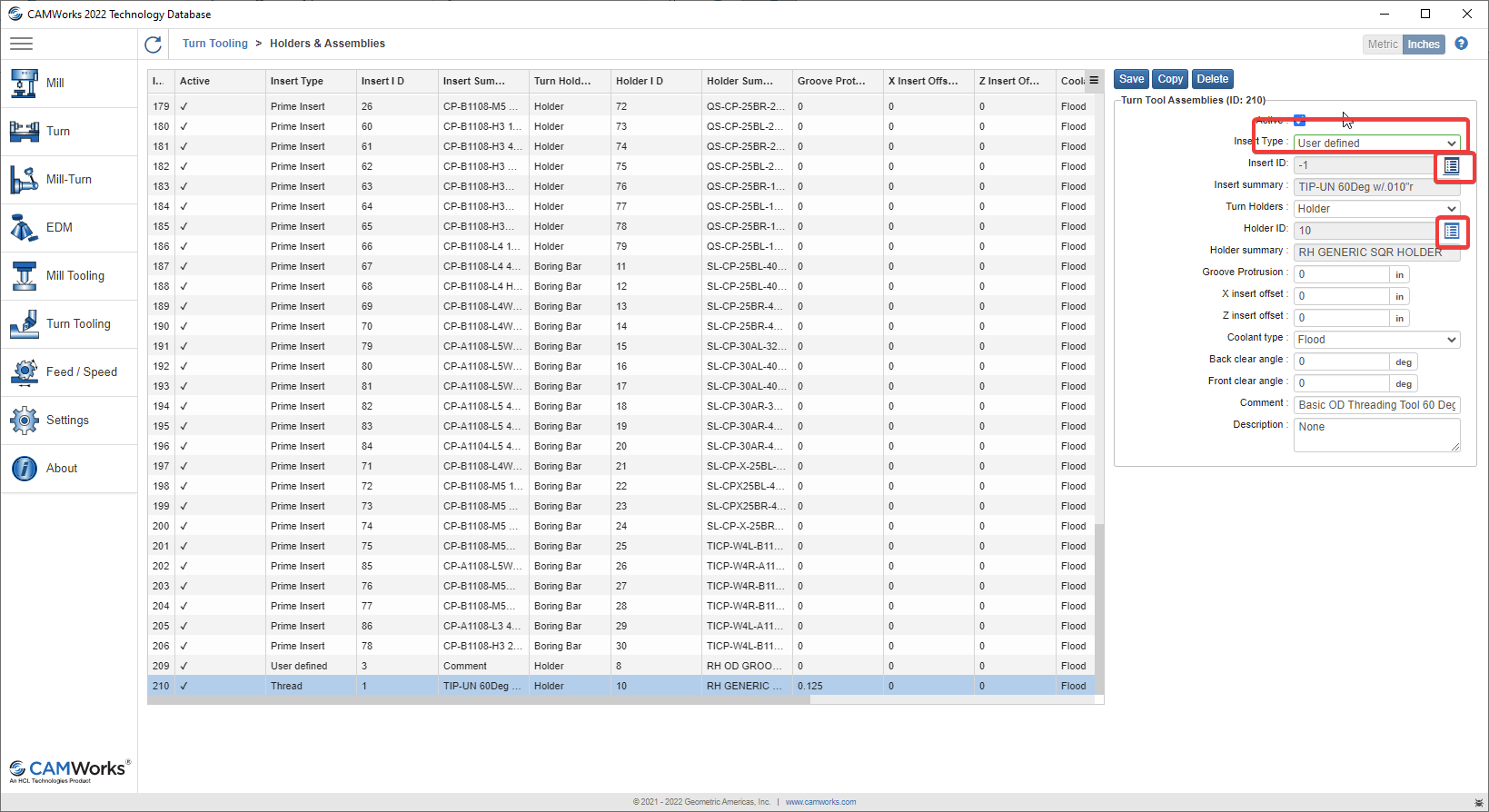Select table row with ID 203
This screenshot has height=812, width=1489.
coord(621,586)
